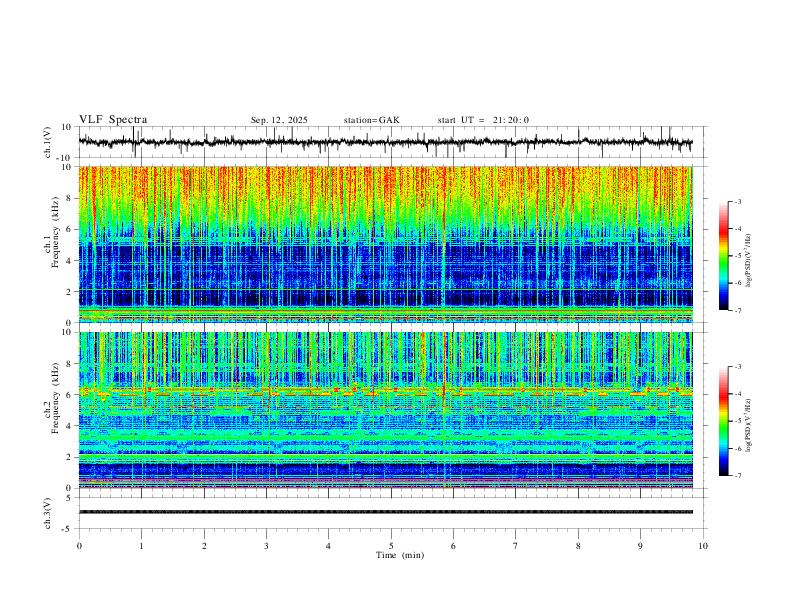Click the 'station=GAK' label
Image resolution: width=792 pixels, height=612 pixels.
click(x=372, y=120)
